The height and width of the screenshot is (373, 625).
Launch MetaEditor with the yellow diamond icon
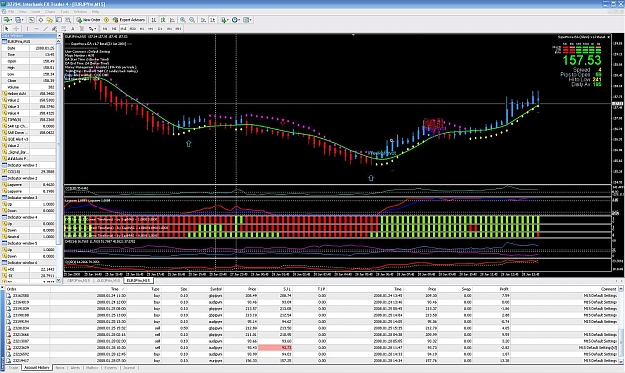click(106, 20)
